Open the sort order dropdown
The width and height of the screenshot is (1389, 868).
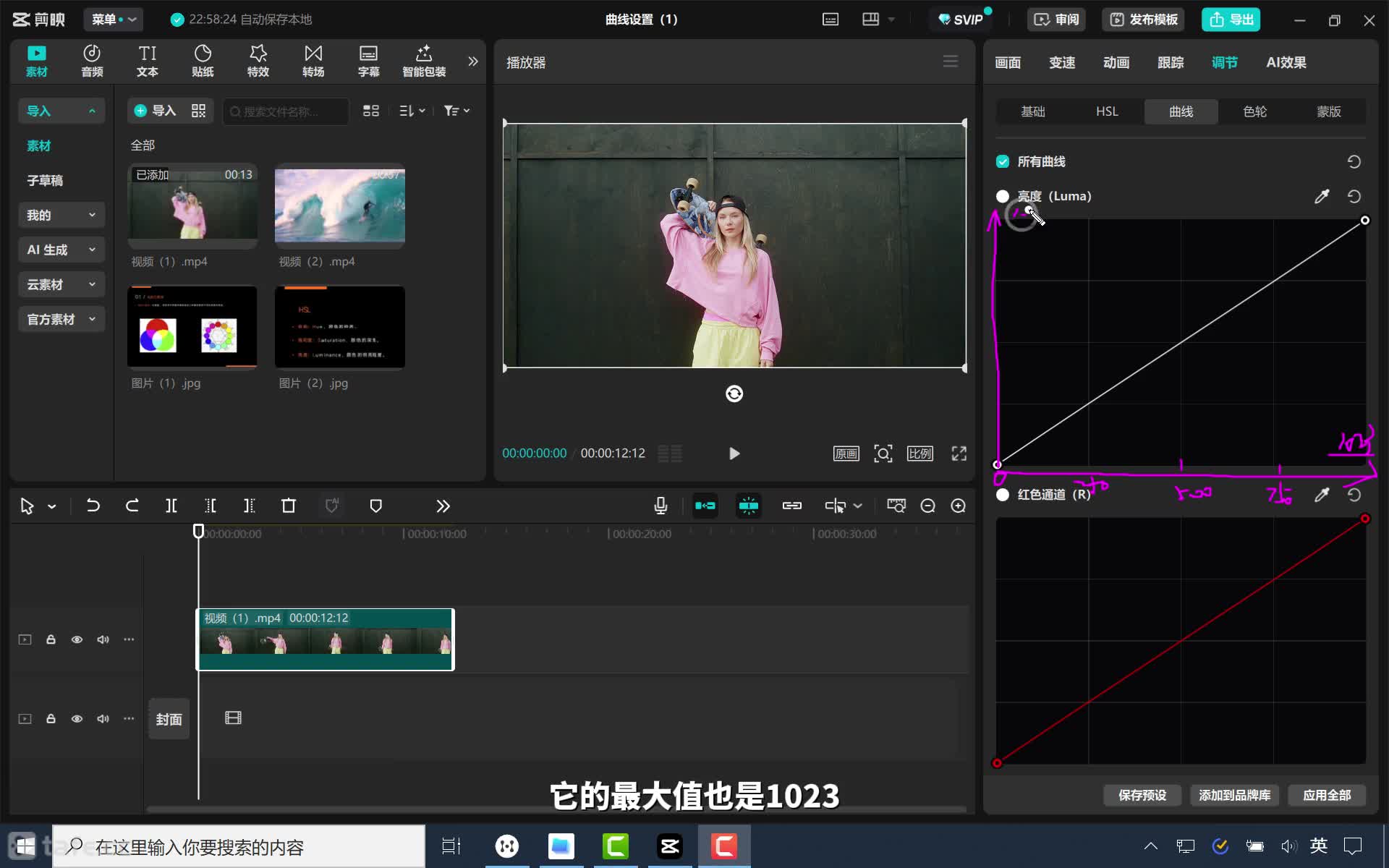(412, 111)
